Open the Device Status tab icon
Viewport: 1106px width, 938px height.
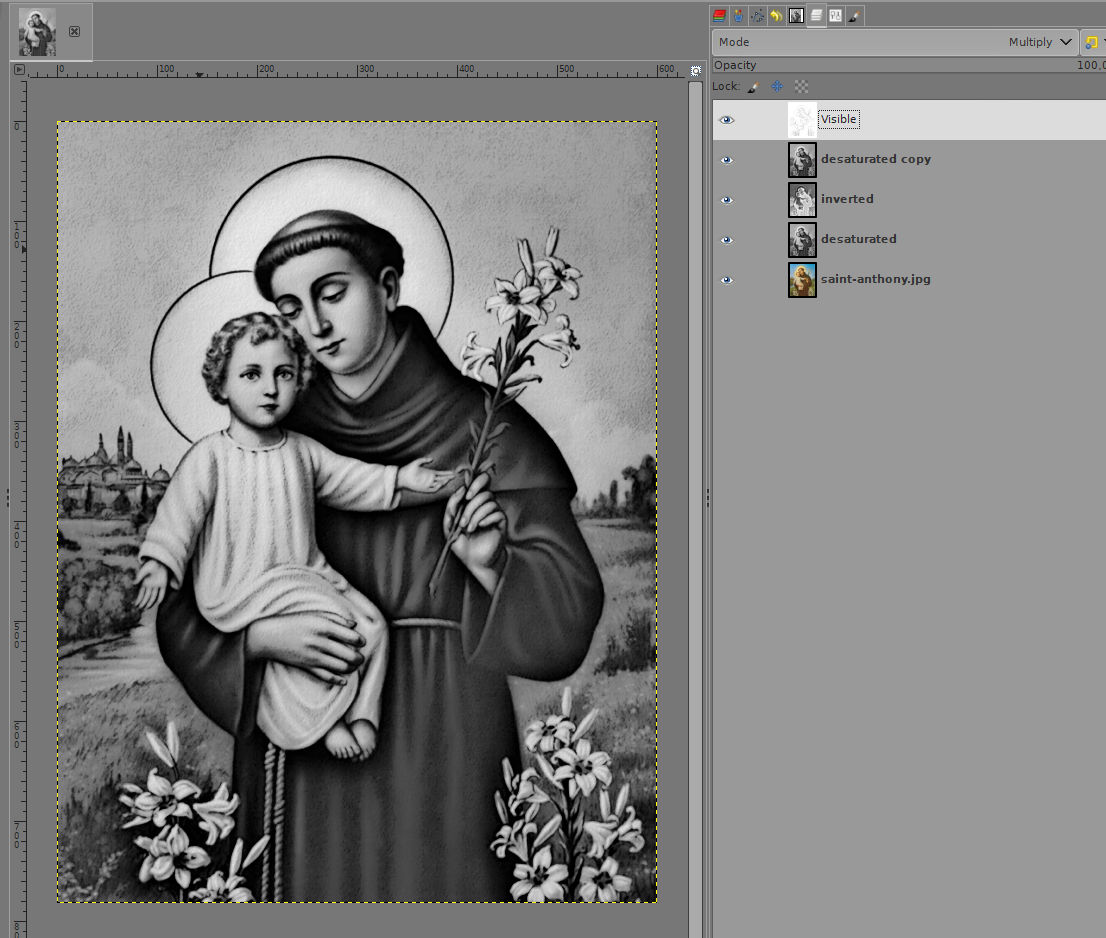(738, 15)
